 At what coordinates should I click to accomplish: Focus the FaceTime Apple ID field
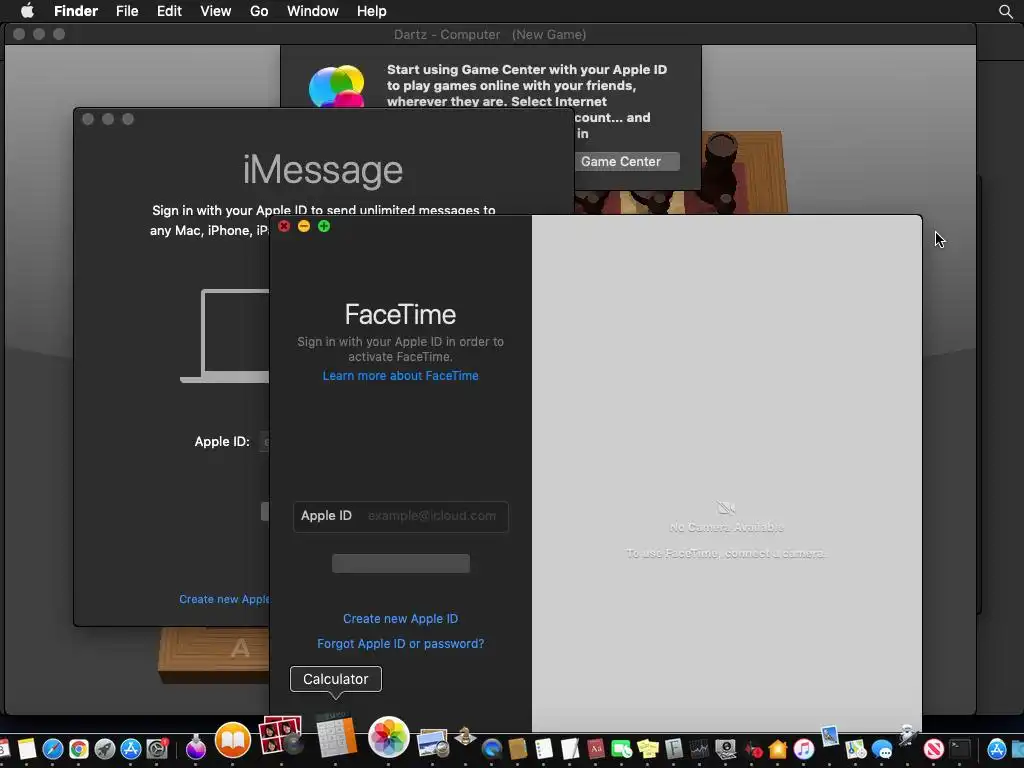click(400, 516)
